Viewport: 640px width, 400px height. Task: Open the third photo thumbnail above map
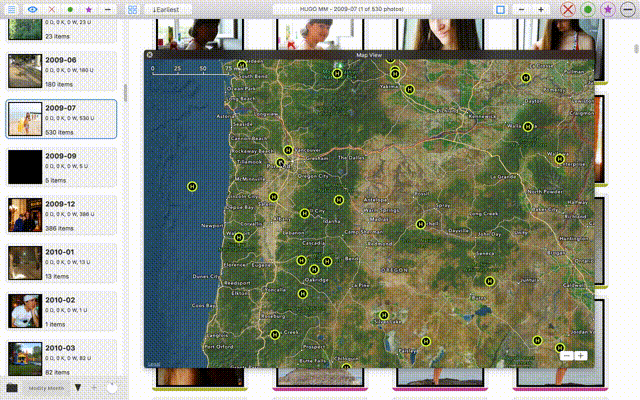[440, 34]
